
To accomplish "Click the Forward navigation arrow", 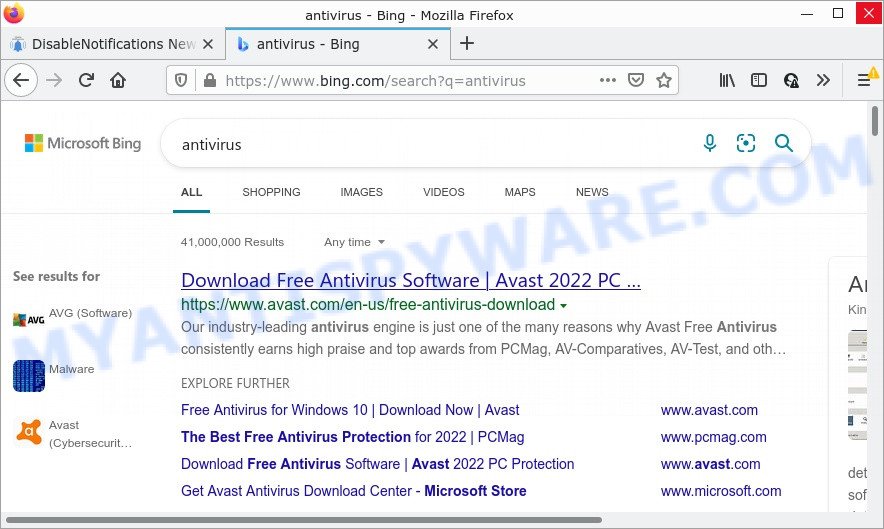I will (54, 81).
